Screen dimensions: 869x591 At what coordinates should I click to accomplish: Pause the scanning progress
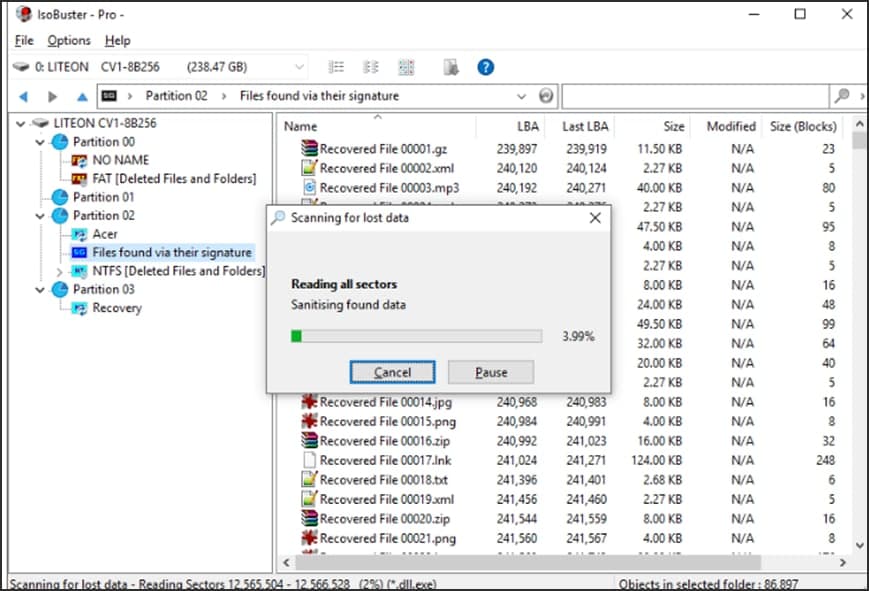(x=490, y=372)
